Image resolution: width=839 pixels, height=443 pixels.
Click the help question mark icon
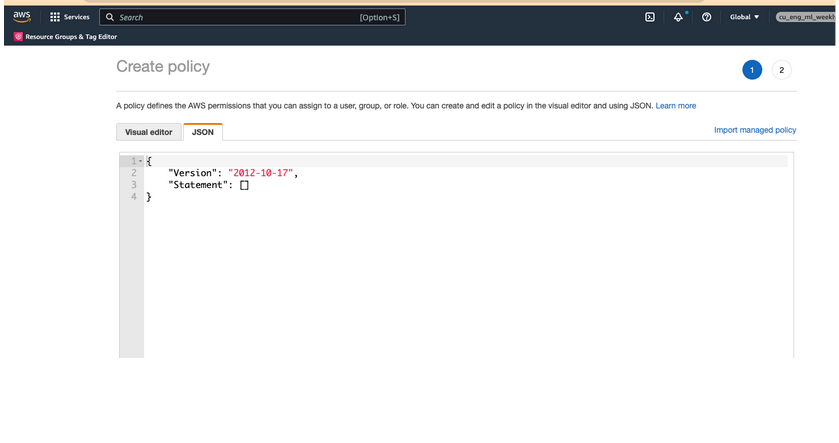[x=706, y=17]
